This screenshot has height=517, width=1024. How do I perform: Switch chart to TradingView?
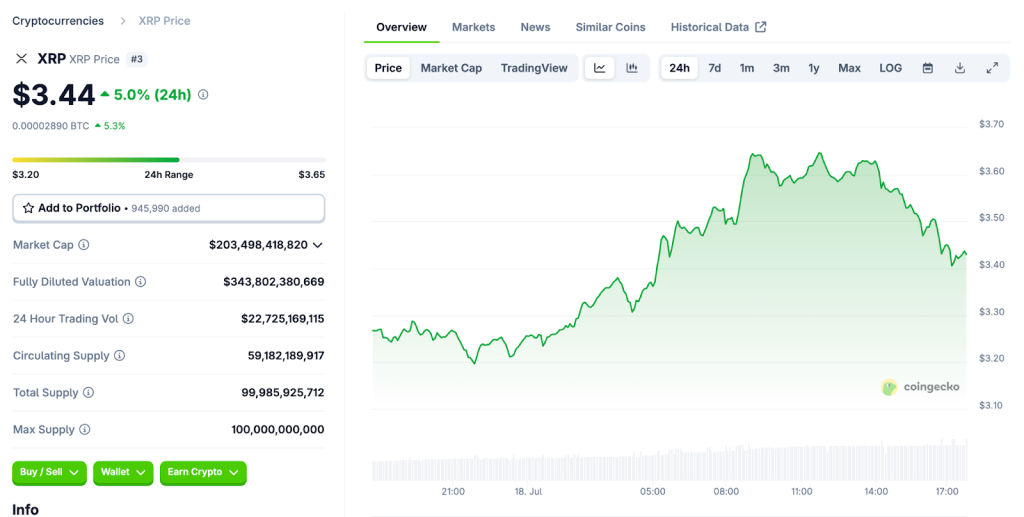click(x=534, y=68)
